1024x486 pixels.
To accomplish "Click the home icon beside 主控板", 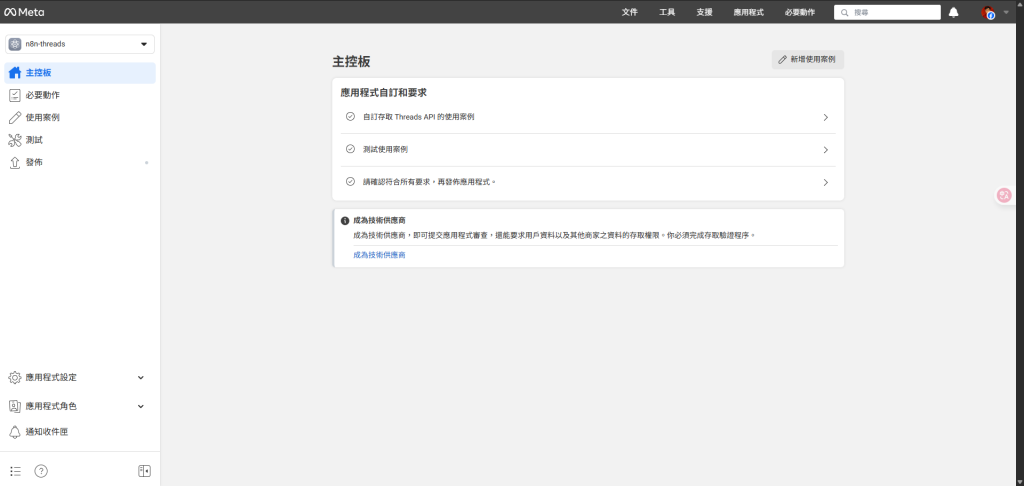I will [15, 73].
